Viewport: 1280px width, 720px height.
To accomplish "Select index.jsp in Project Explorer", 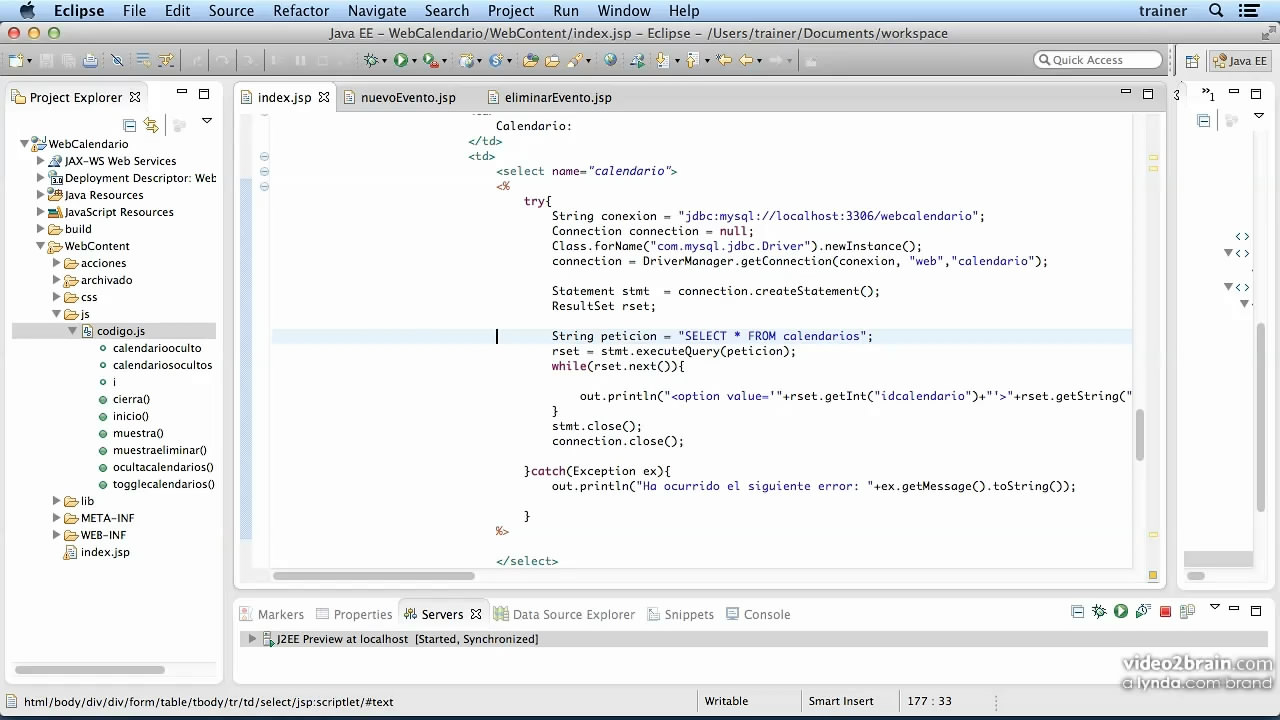I will click(x=105, y=552).
